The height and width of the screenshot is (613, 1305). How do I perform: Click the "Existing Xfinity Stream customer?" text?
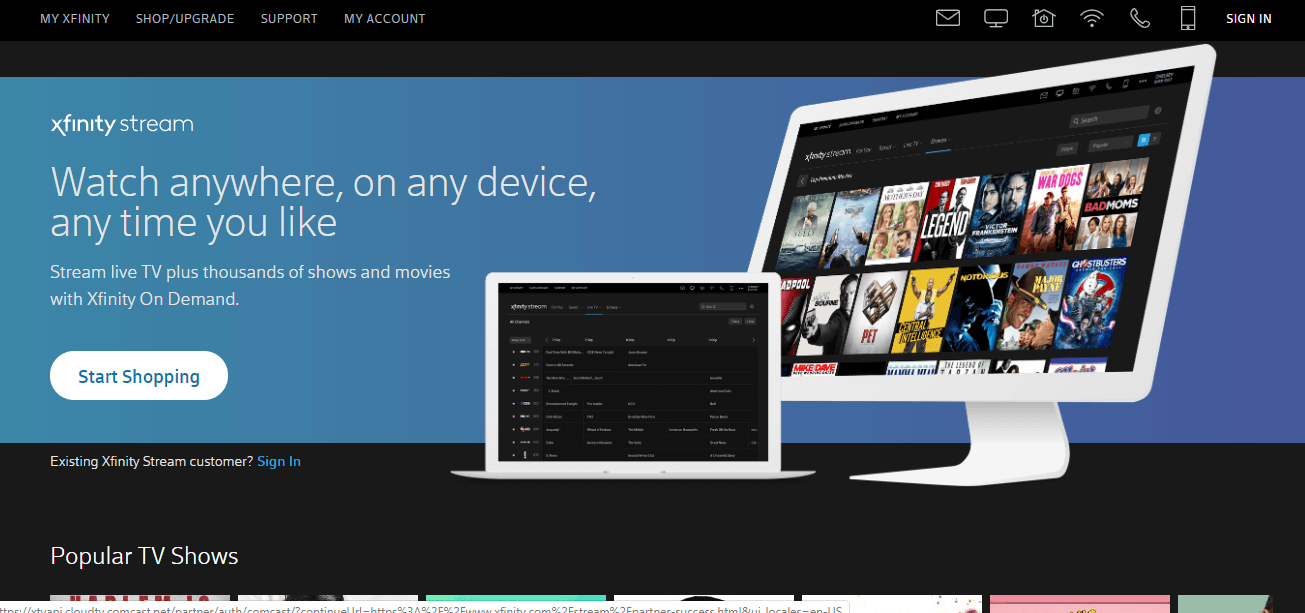pos(151,461)
